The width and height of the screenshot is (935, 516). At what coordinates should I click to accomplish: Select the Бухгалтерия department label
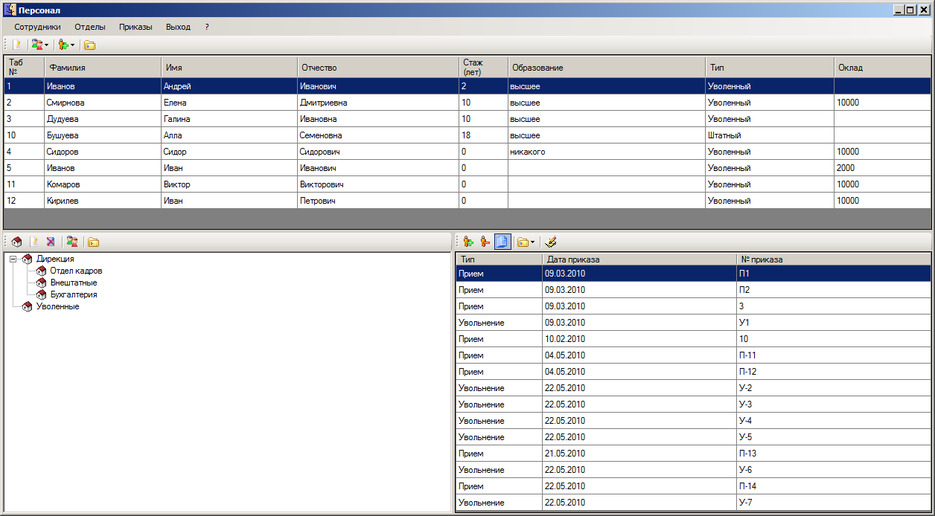pos(73,295)
